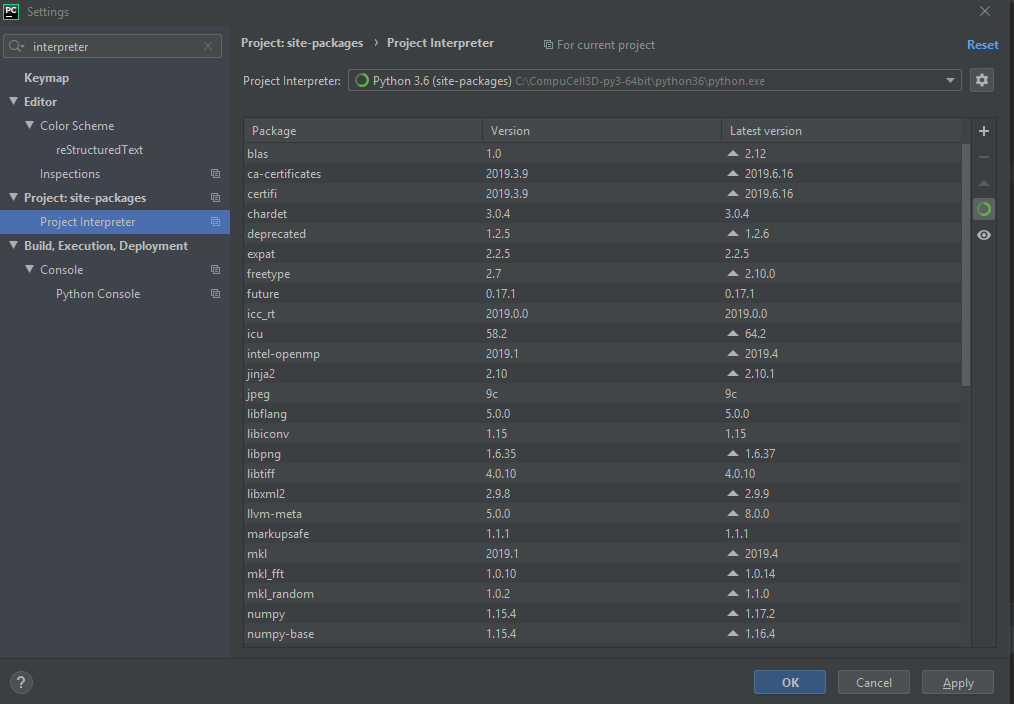1014x704 pixels.
Task: Click the interpreter spinner icon in the combo box
Action: click(x=361, y=80)
